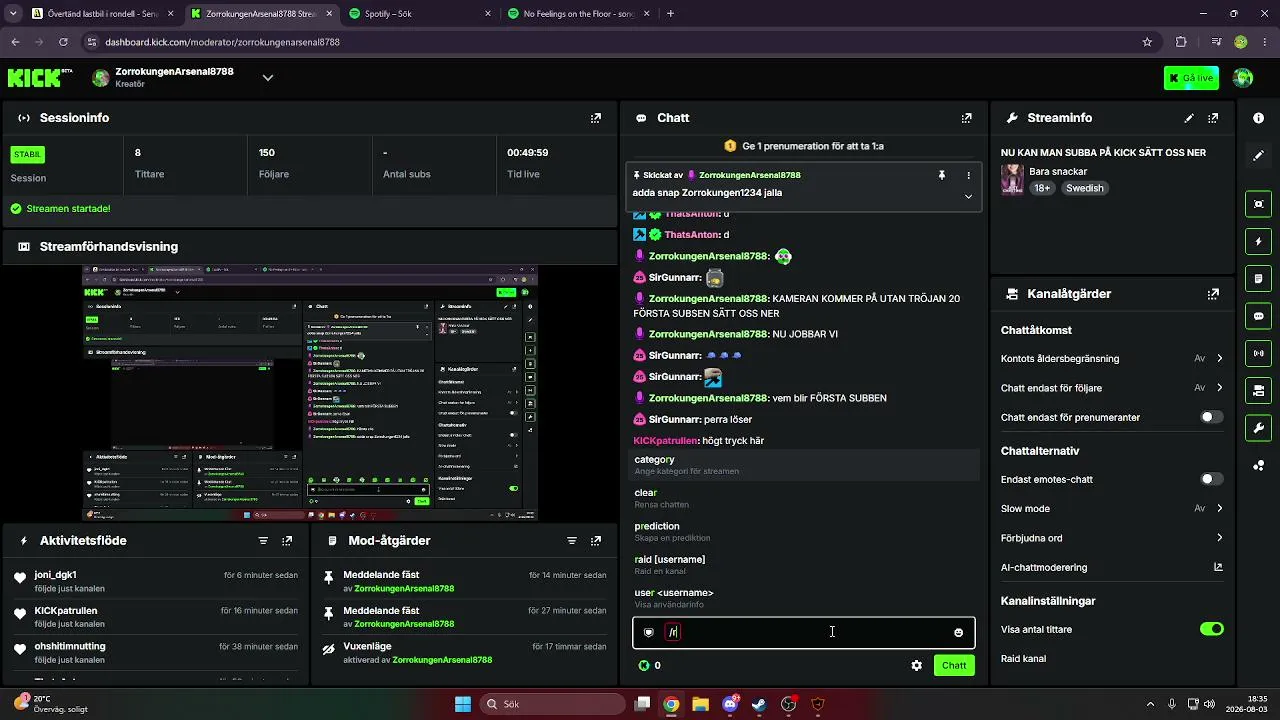Send message with the Chatt button

tap(954, 665)
